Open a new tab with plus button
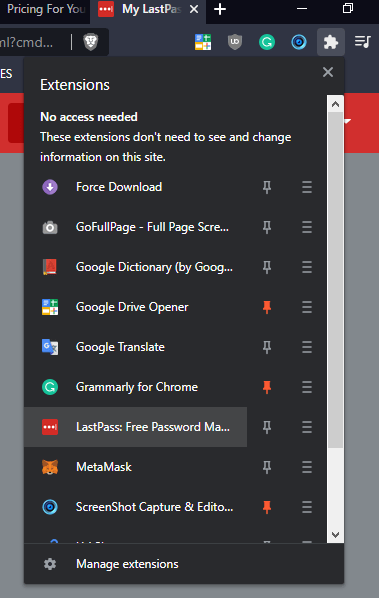 (220, 9)
